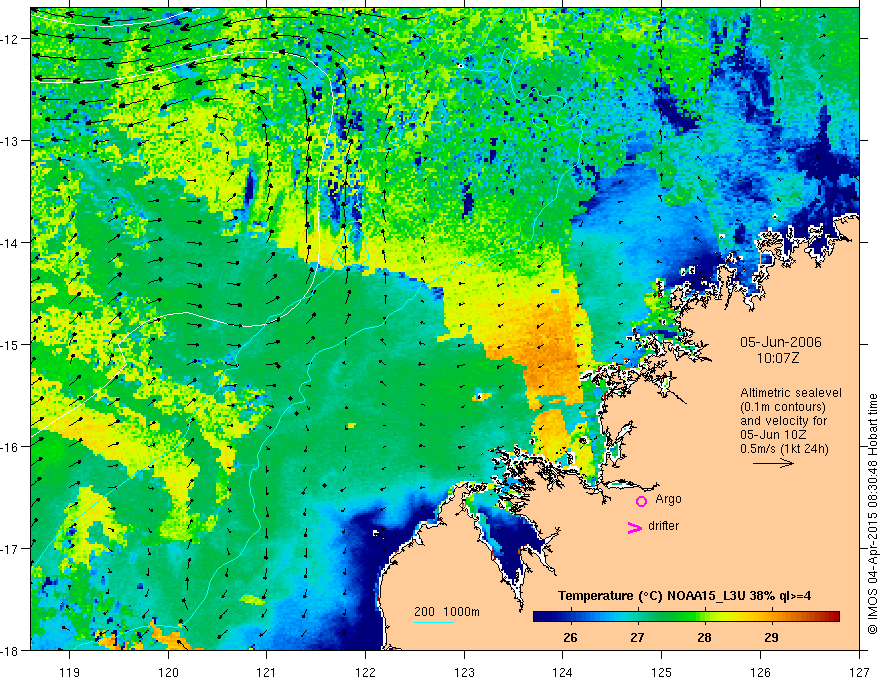Click the 'and velocity for' caption line

coord(783,421)
